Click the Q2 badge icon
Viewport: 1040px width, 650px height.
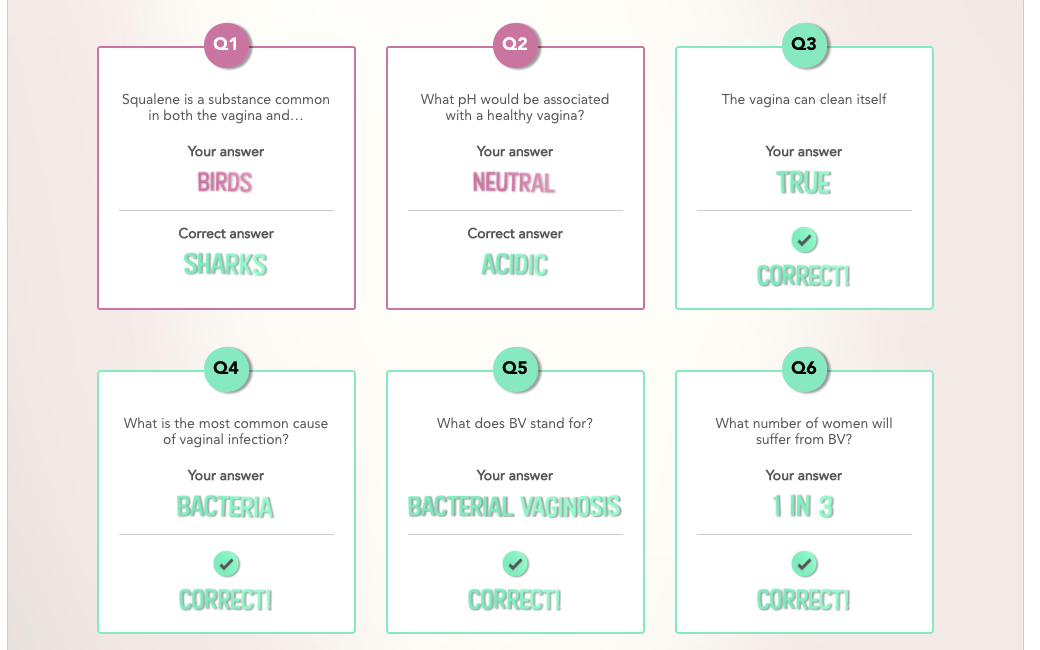pos(515,44)
